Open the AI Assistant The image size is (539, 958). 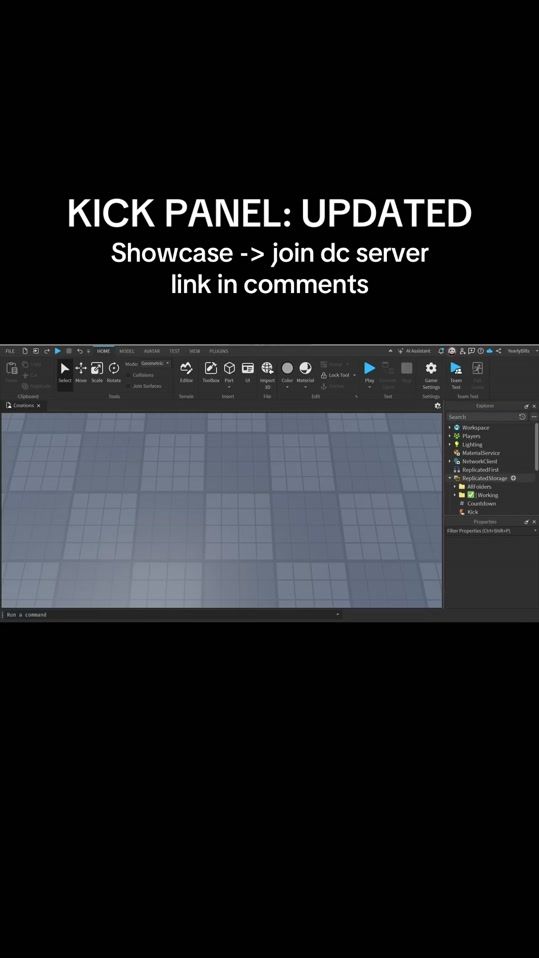(x=414, y=351)
